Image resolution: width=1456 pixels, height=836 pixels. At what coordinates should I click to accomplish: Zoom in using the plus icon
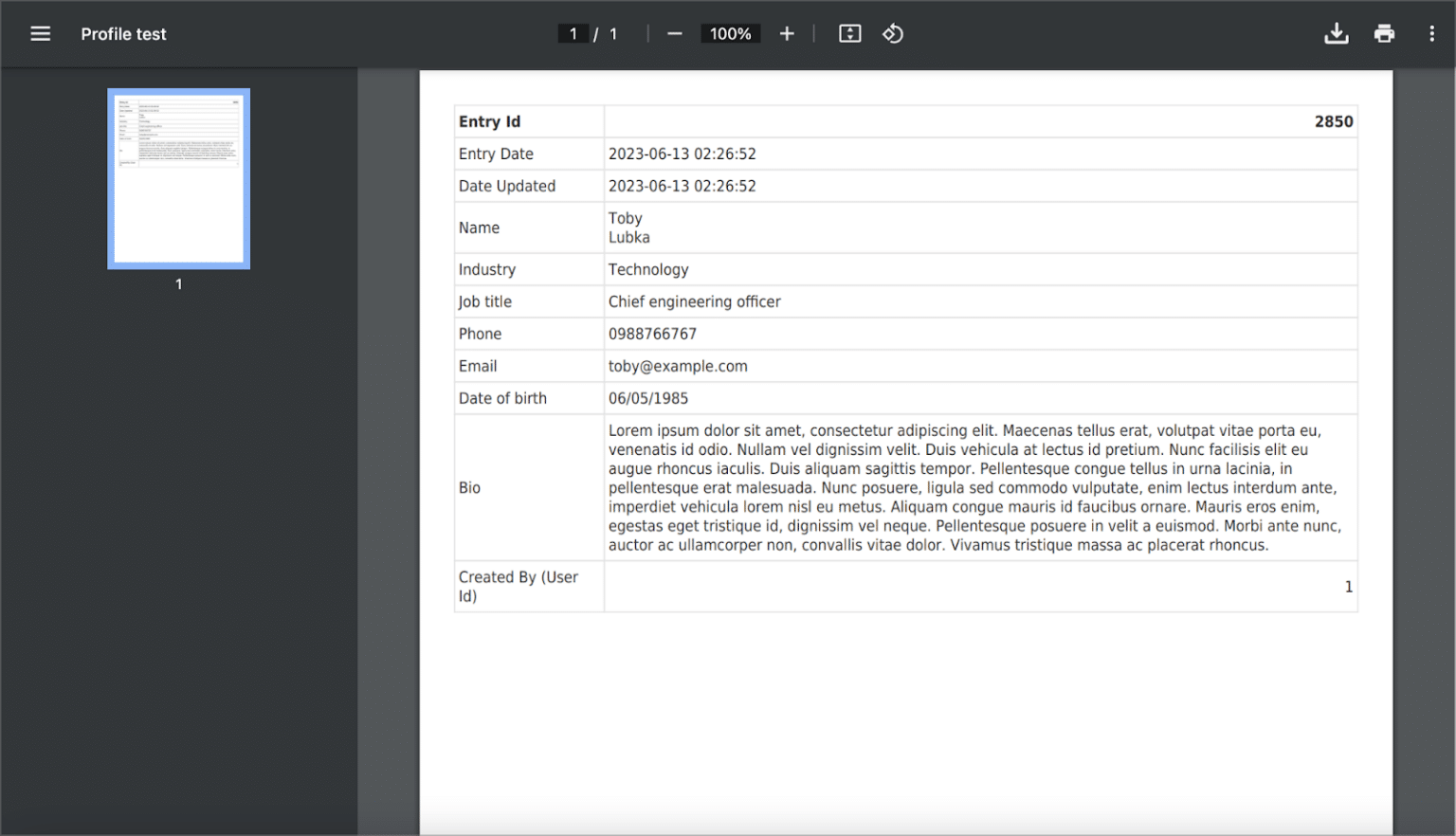(x=787, y=33)
